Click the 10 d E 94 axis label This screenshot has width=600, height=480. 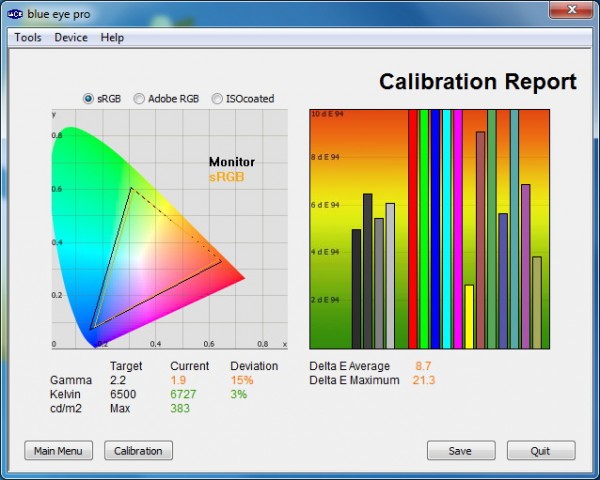pyautogui.click(x=328, y=114)
